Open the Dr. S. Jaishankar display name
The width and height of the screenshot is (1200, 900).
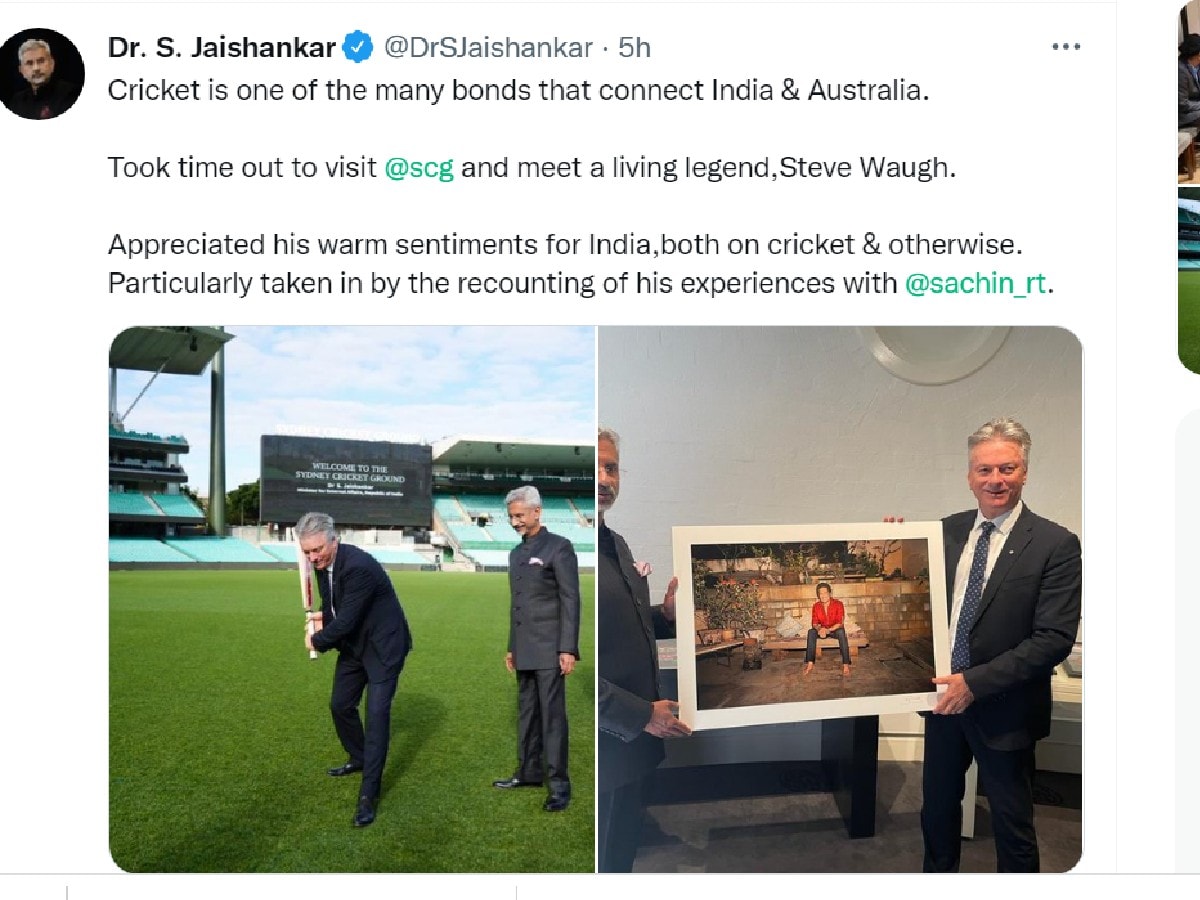coord(222,47)
